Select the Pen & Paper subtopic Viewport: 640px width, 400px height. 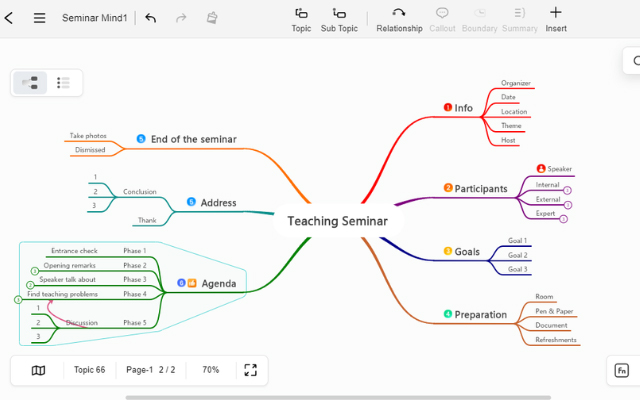554,311
